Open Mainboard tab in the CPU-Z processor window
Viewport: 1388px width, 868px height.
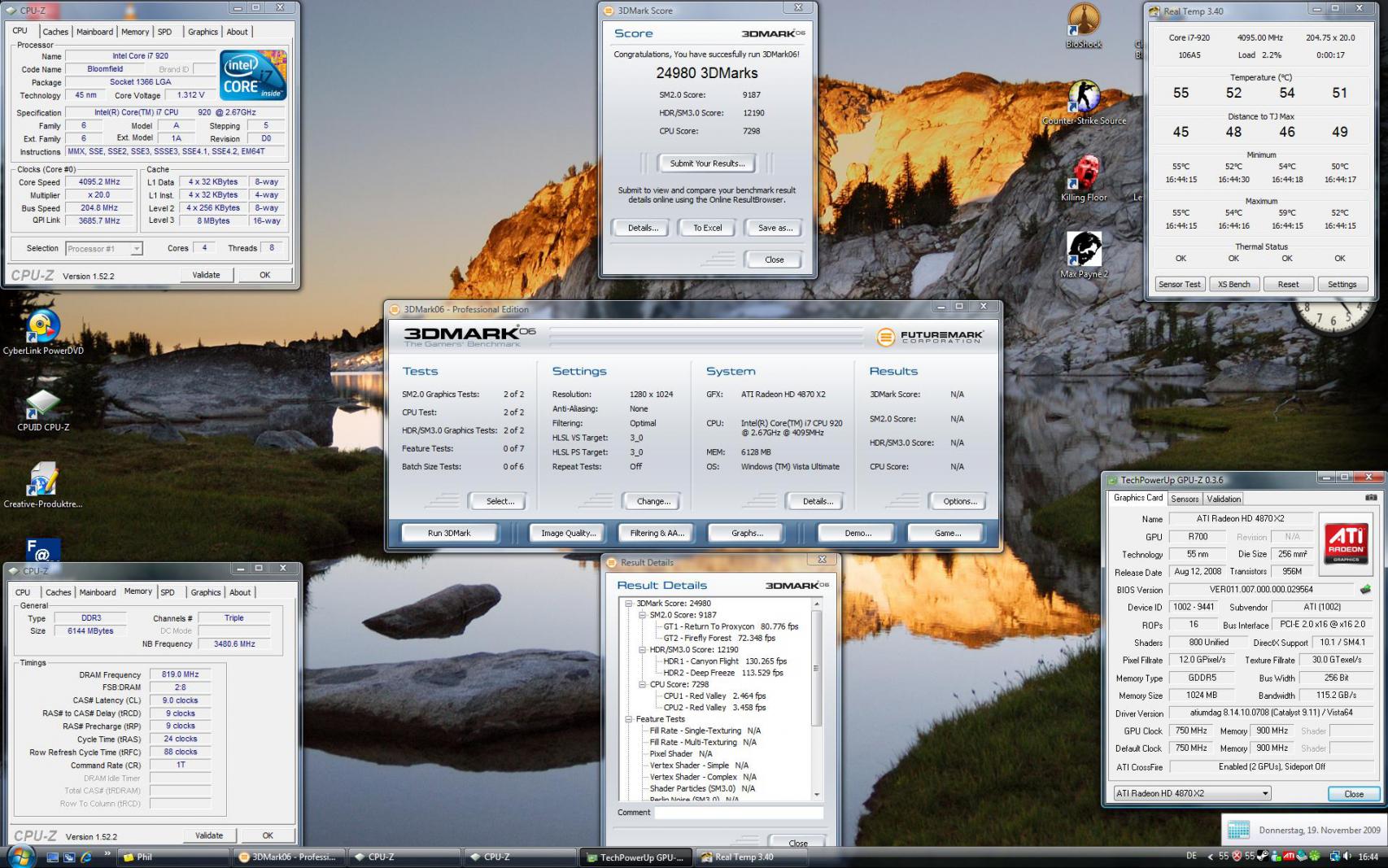coord(95,32)
